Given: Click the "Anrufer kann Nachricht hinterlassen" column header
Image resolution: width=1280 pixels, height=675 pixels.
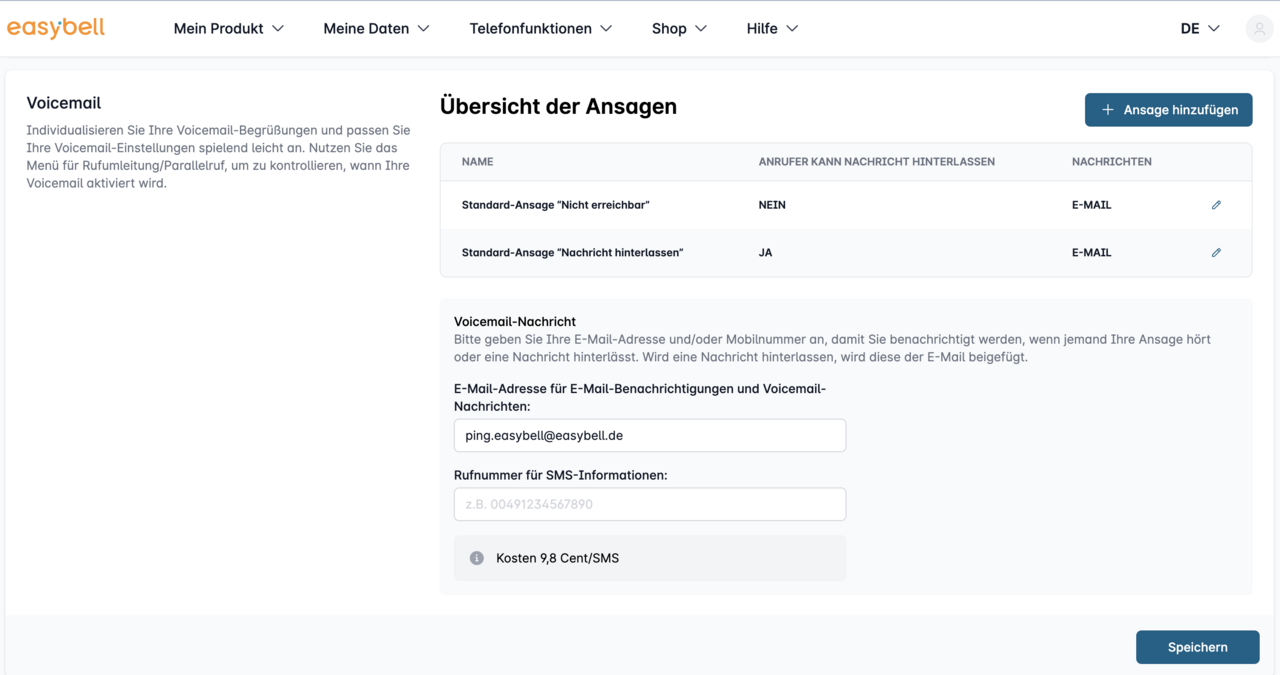Looking at the screenshot, I should 876,162.
